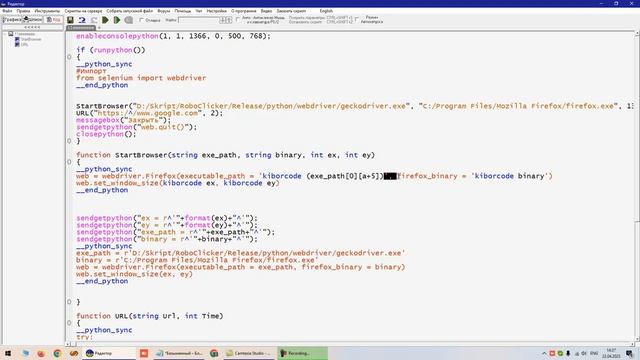The height and width of the screenshot is (360, 640).
Task: Open the Собрать запускной файл menu
Action: click(x=130, y=11)
